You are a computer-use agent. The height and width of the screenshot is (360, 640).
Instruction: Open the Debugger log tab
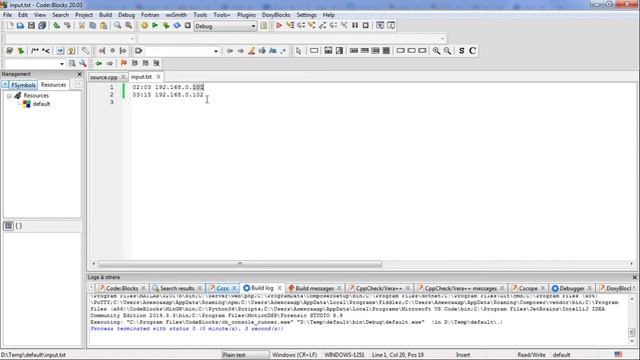click(x=571, y=288)
